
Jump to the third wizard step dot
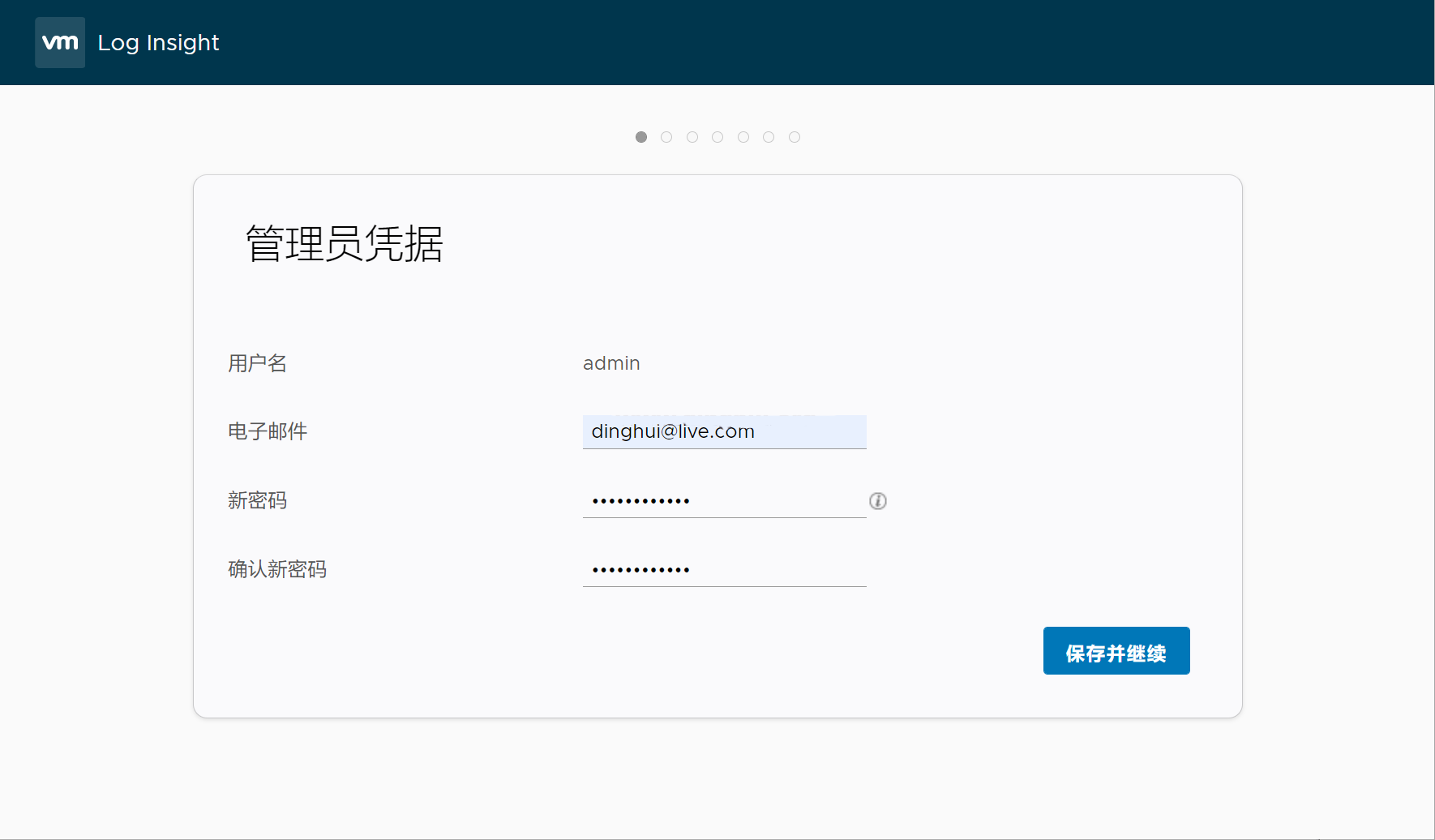click(x=692, y=137)
